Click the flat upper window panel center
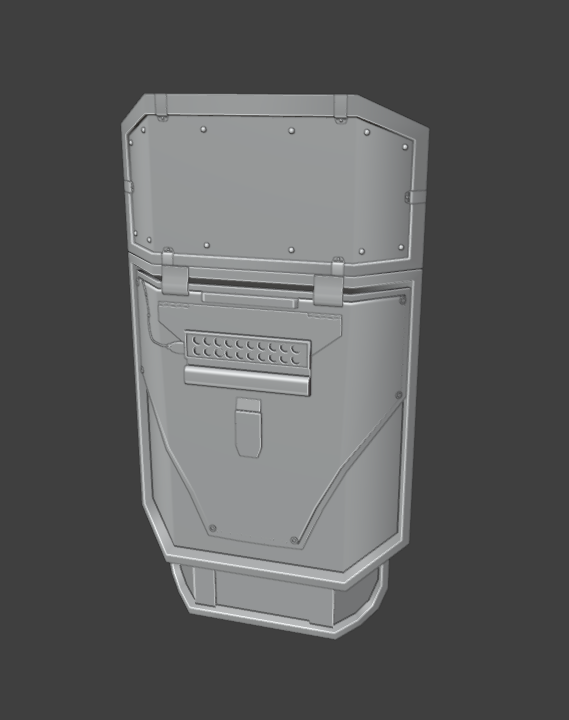 click(269, 189)
